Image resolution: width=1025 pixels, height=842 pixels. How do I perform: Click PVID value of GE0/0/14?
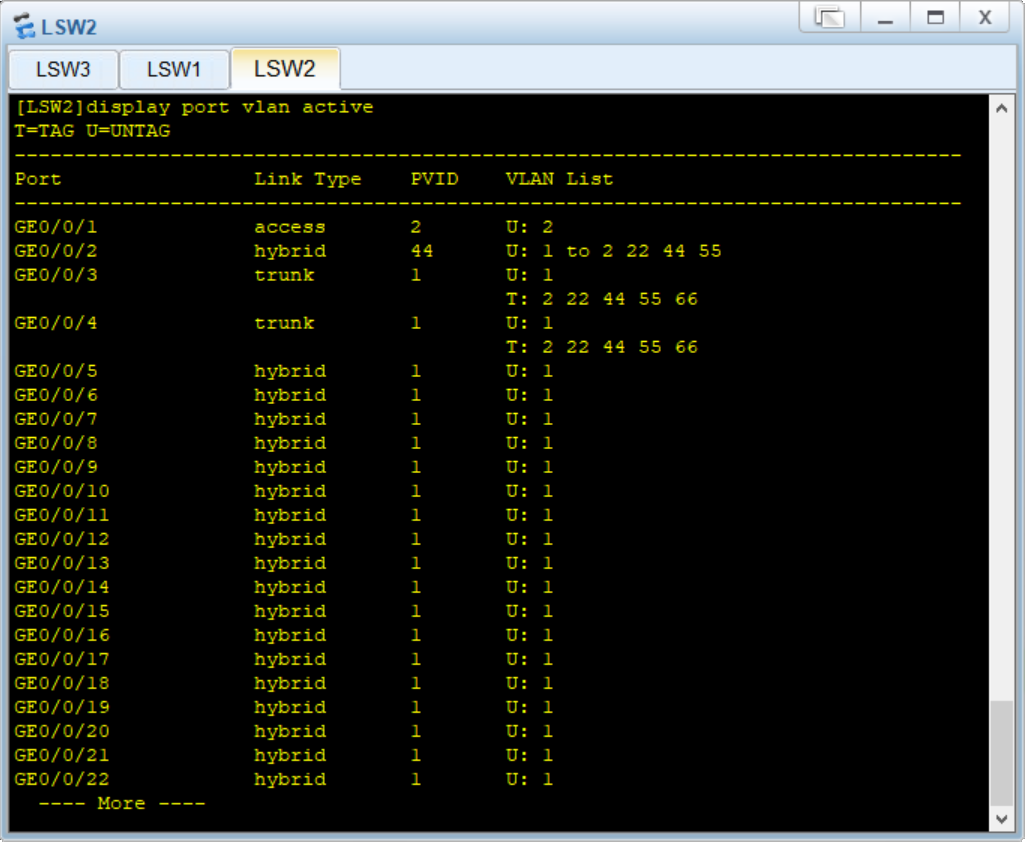click(x=416, y=587)
